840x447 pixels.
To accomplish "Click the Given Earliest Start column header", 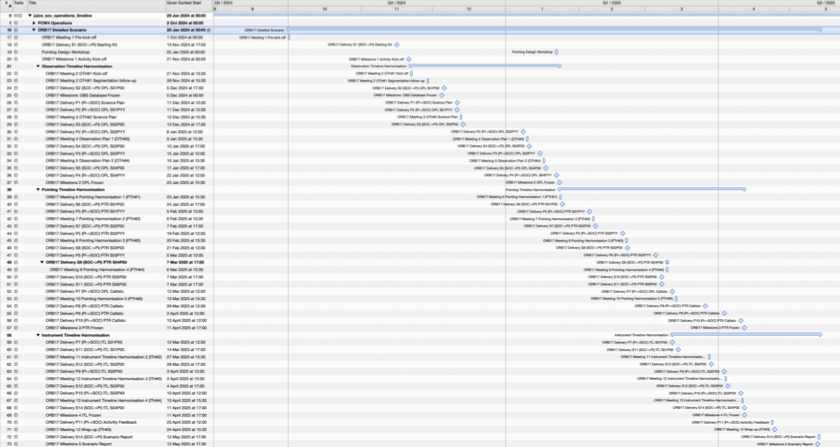I will tap(186, 4).
